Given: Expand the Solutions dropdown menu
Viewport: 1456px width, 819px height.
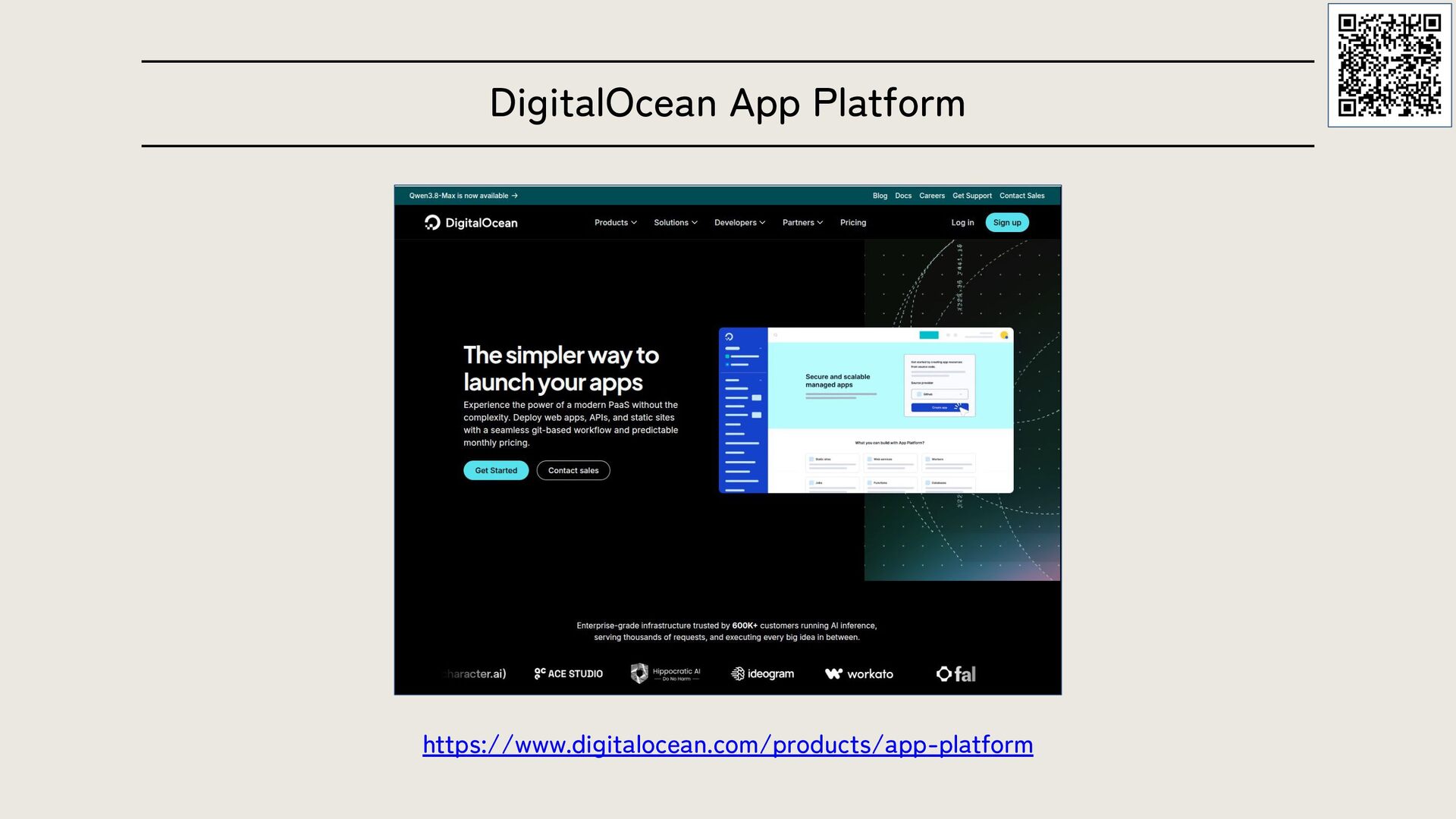Looking at the screenshot, I should [676, 222].
